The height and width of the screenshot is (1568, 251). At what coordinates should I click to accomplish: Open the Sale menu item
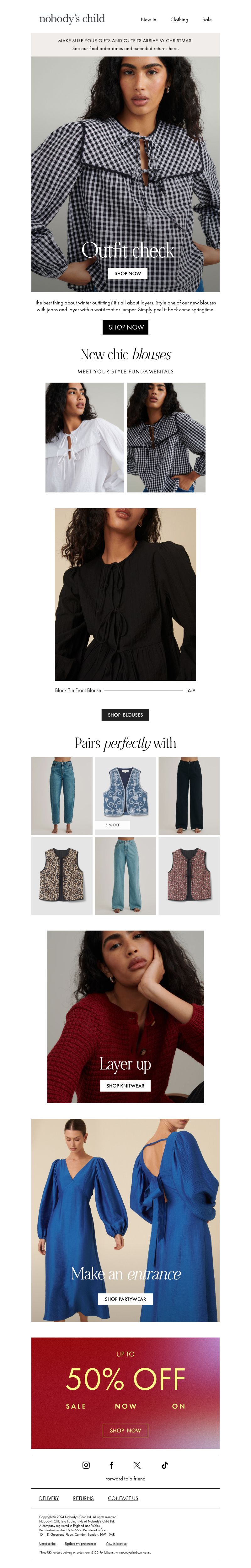(207, 19)
